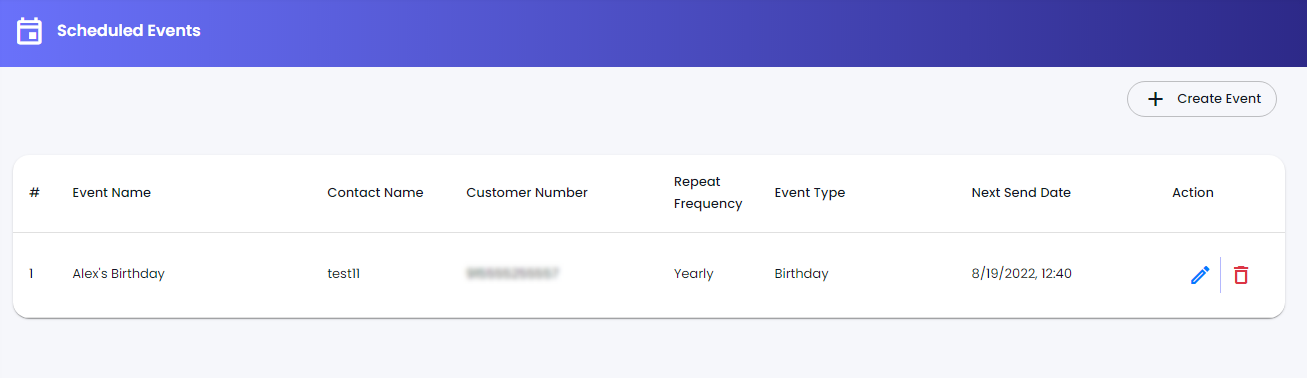Click the Action column header
This screenshot has width=1307, height=378.
(1193, 193)
